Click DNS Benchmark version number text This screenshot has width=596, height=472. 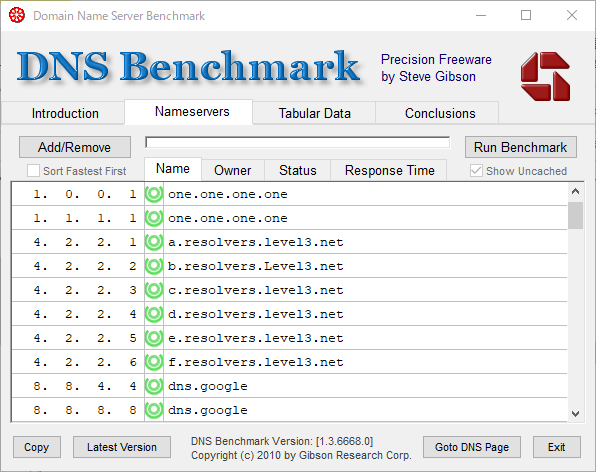click(282, 441)
